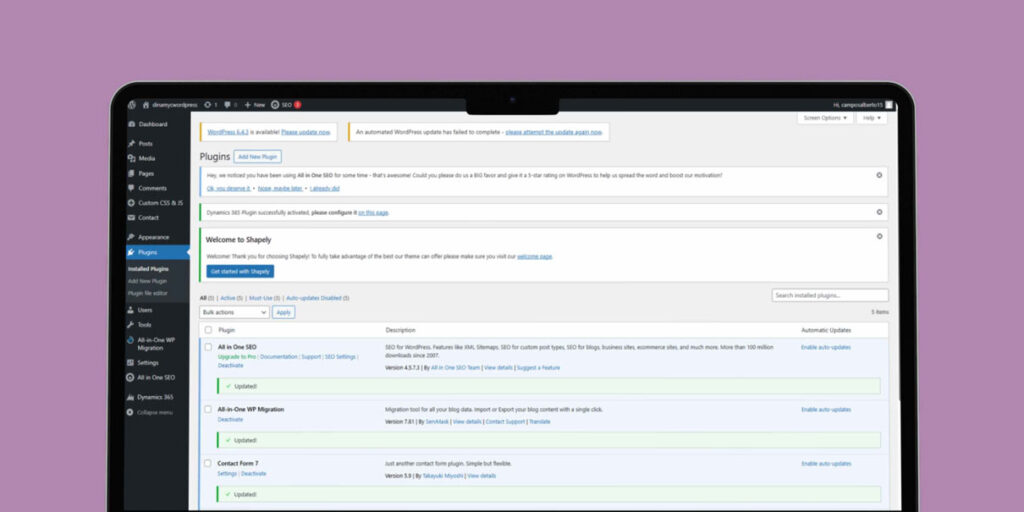Click the Tools wrench icon in sidebar
Image resolution: width=1024 pixels, height=512 pixels.
click(x=131, y=325)
